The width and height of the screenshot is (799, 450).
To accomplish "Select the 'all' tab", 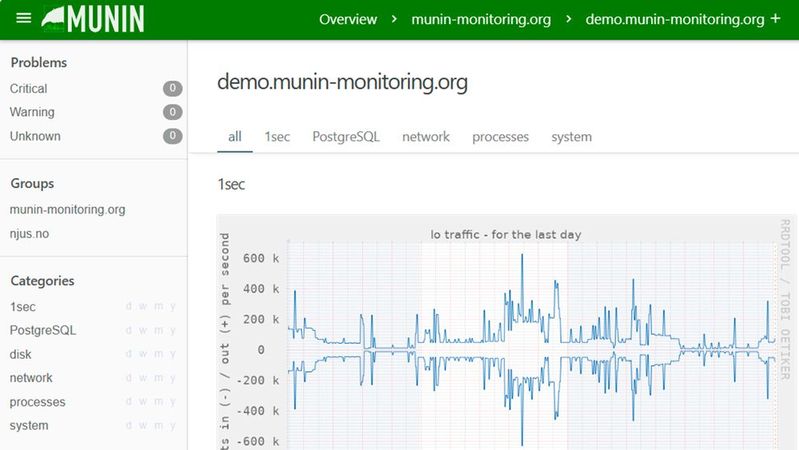I will (x=235, y=137).
